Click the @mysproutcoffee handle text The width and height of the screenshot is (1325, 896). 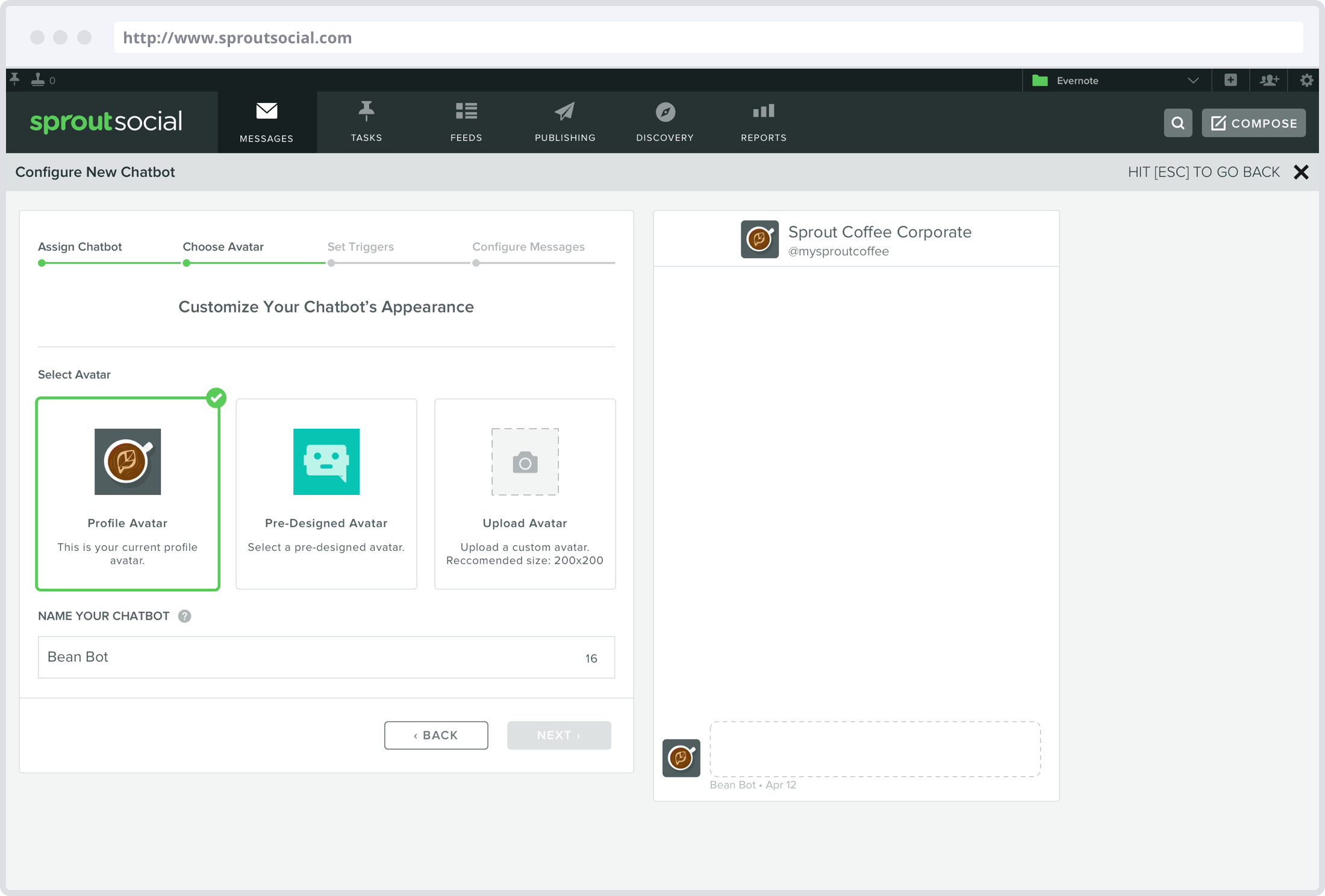pyautogui.click(x=838, y=252)
